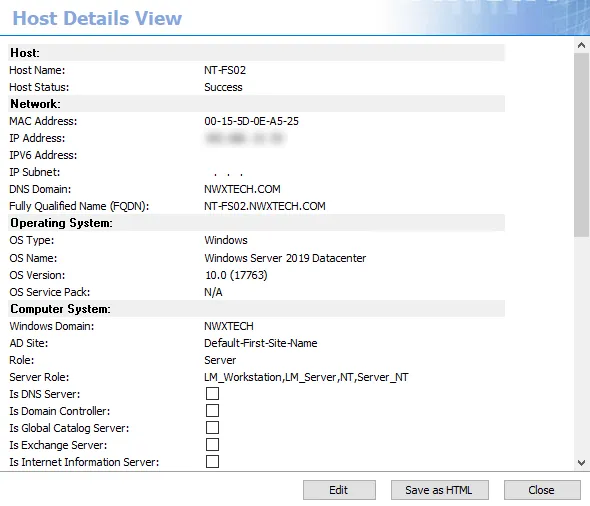
Task: Select Windows Domain value NWXTECH
Action: click(229, 326)
